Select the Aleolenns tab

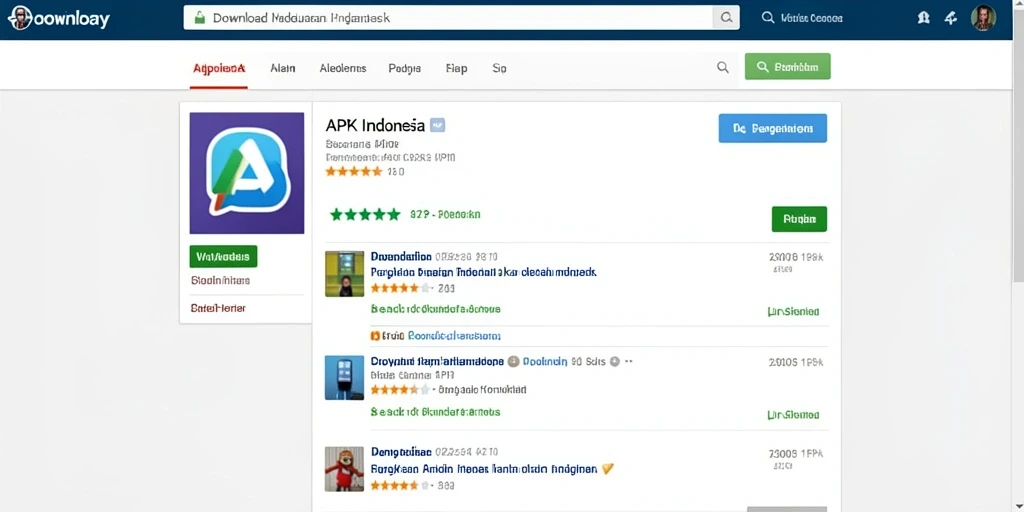(x=343, y=68)
